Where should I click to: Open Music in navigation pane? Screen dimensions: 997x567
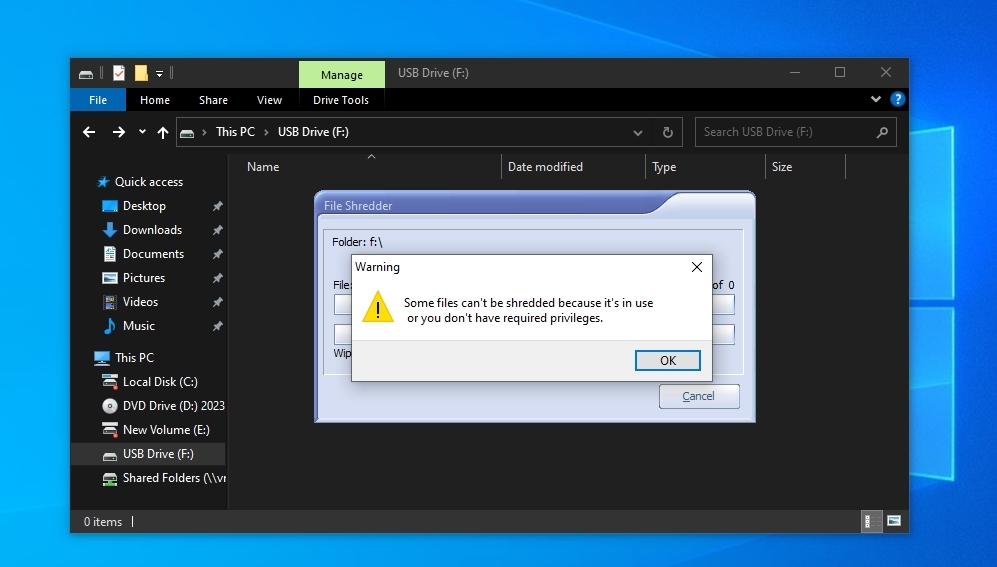coord(139,325)
